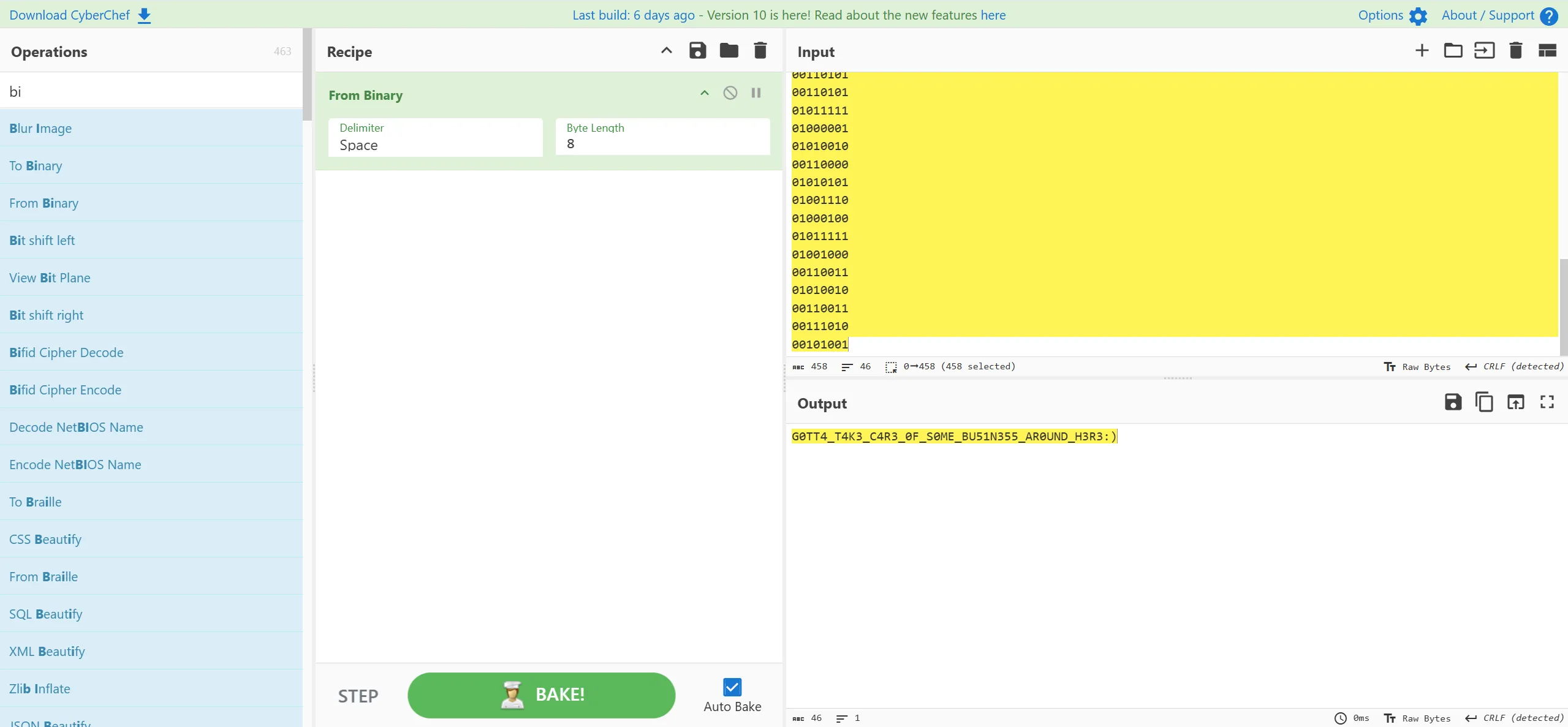Screen dimensions: 1568x727
Task: Toggle the Auto Bake checkbox
Action: coord(732,687)
